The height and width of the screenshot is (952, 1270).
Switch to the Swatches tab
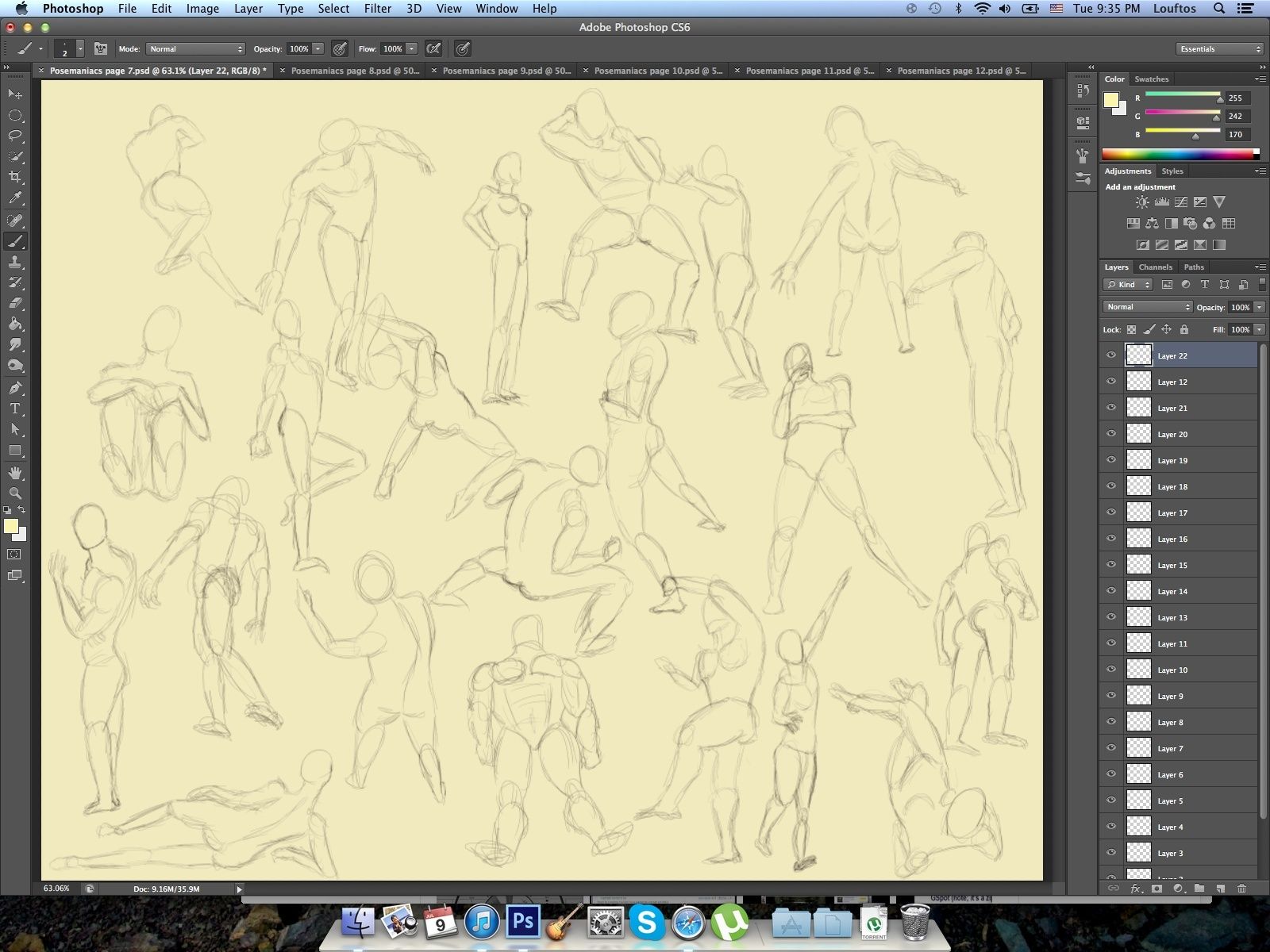click(x=1151, y=79)
